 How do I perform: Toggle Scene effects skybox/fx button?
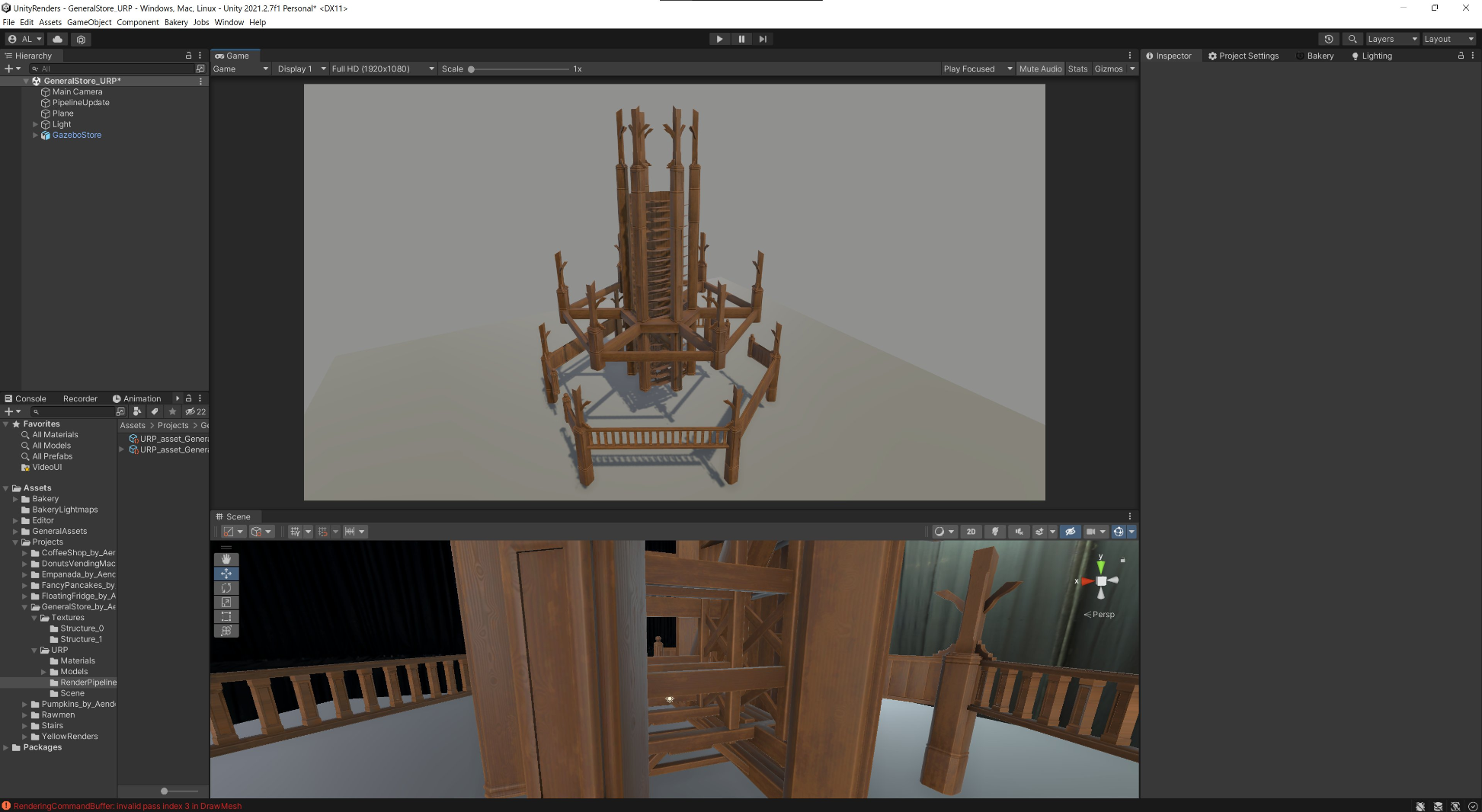(1039, 532)
